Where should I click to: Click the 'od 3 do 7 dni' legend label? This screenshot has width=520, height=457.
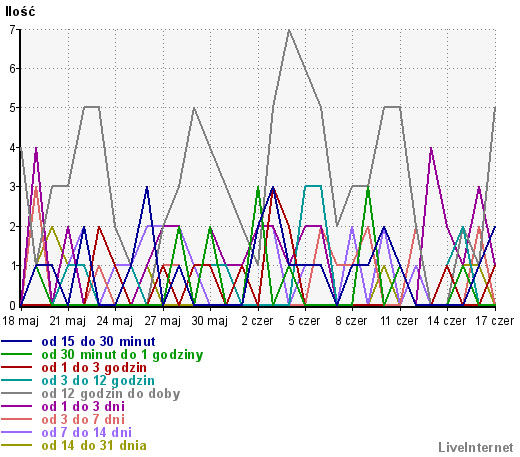click(x=83, y=420)
